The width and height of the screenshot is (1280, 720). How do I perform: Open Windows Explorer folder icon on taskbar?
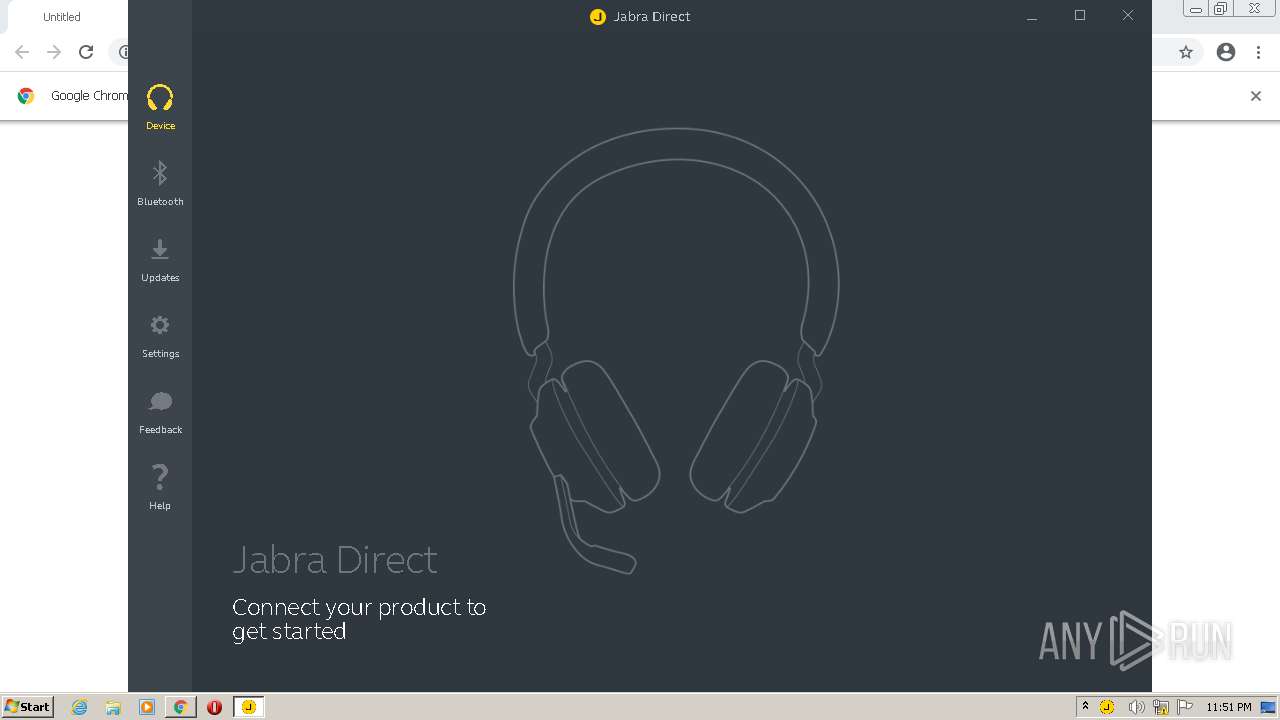pyautogui.click(x=113, y=707)
